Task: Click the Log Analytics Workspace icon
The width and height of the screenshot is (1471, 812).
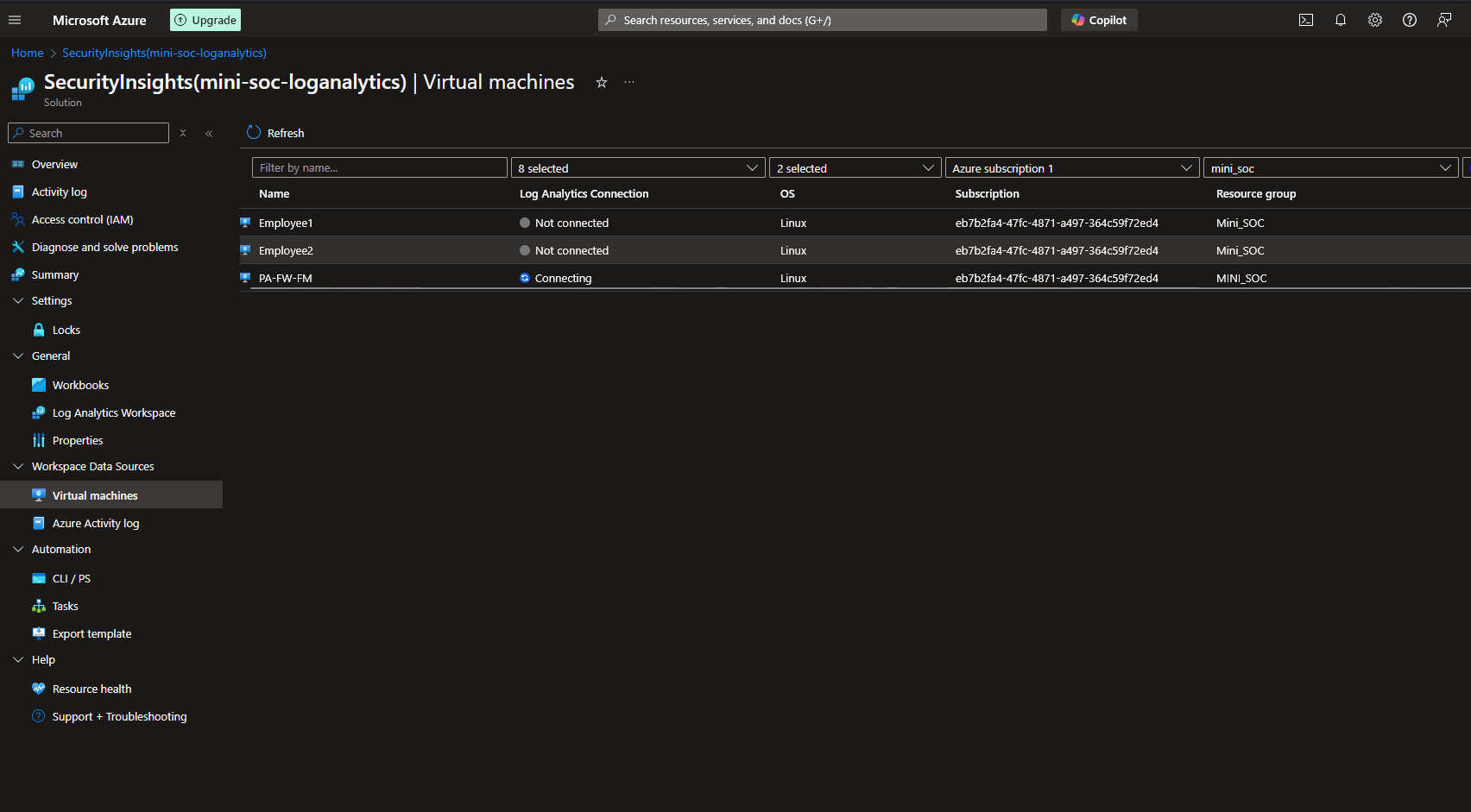Action: pyautogui.click(x=38, y=412)
